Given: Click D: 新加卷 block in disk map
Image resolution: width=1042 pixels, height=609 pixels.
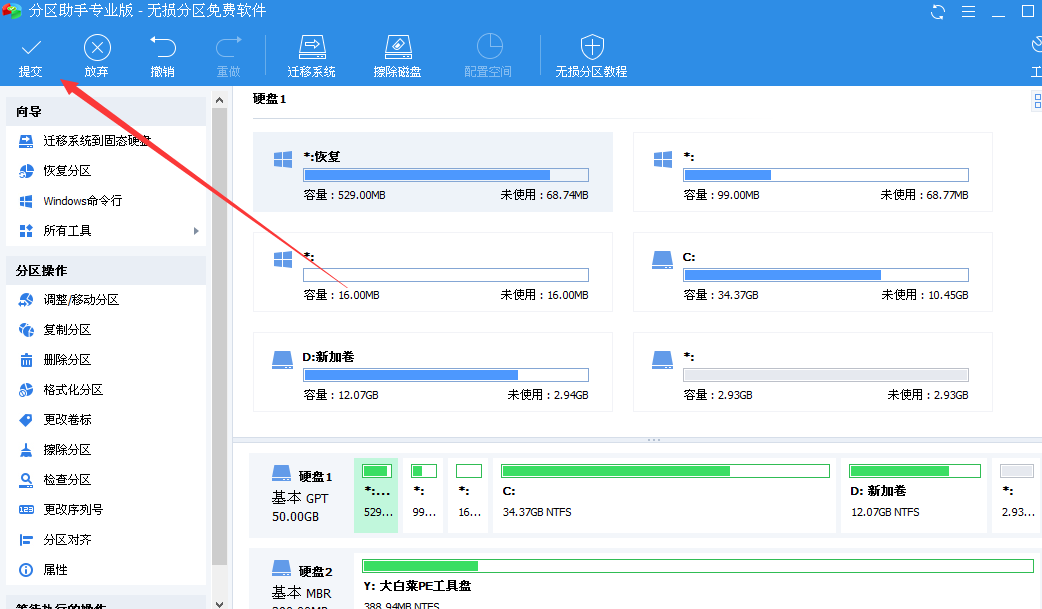Looking at the screenshot, I should (914, 495).
